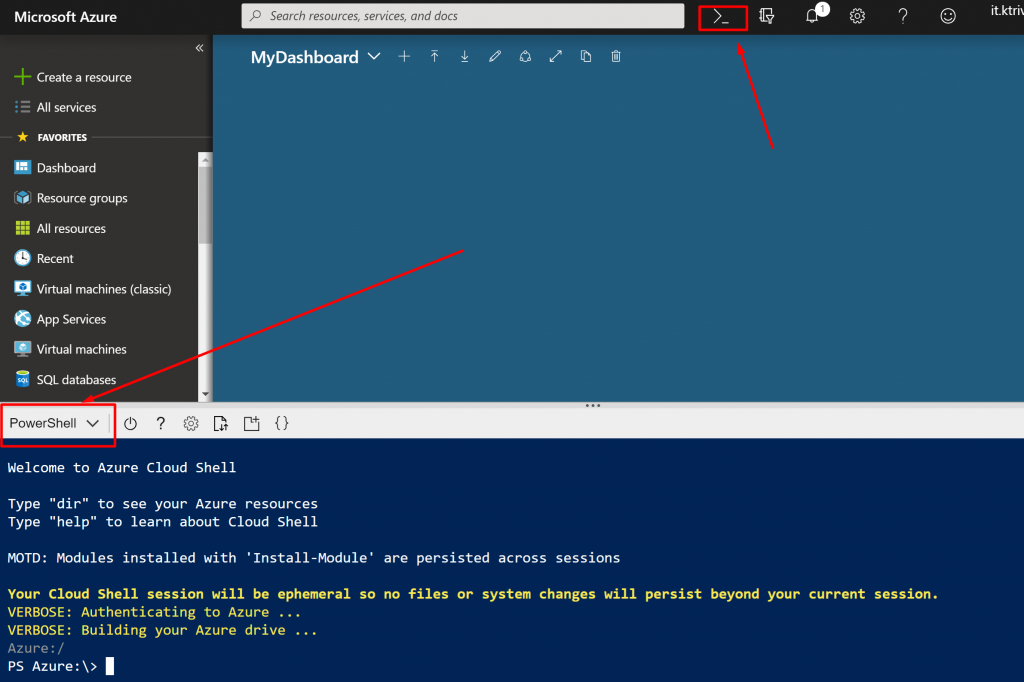Click the FAVORITES section header

[x=62, y=137]
